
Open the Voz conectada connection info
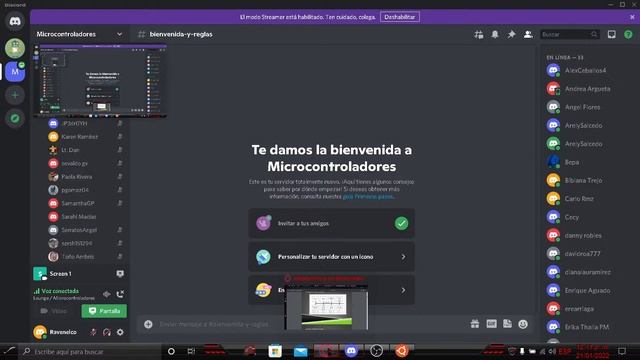[x=60, y=291]
